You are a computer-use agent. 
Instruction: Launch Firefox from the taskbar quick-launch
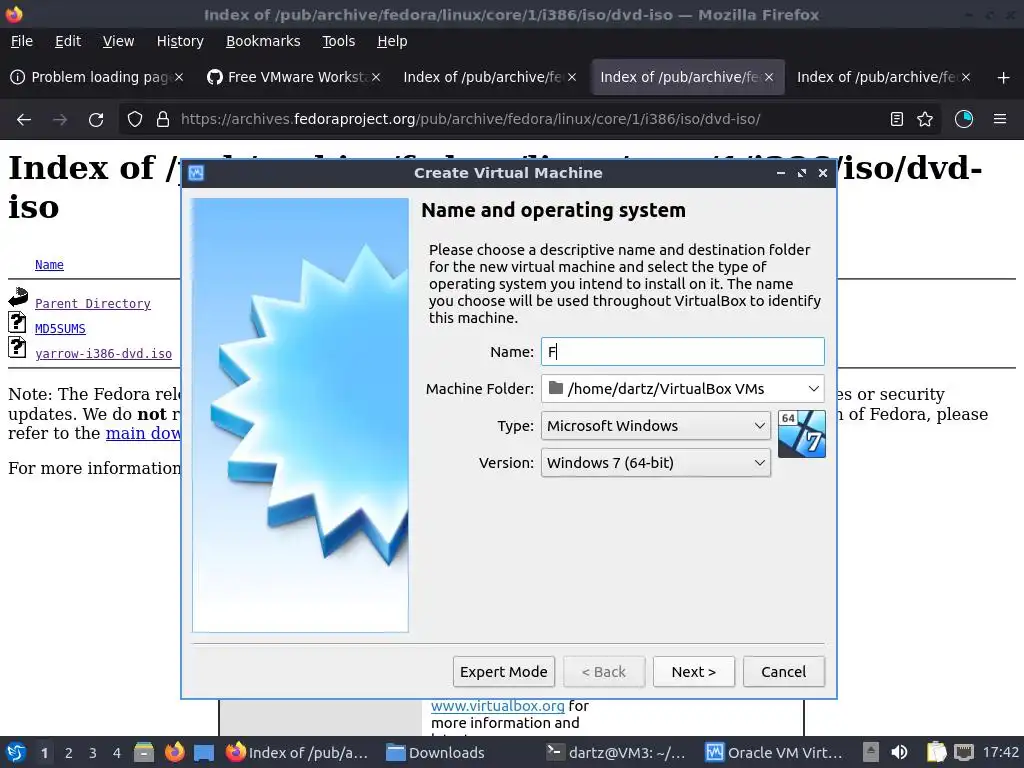click(x=174, y=752)
